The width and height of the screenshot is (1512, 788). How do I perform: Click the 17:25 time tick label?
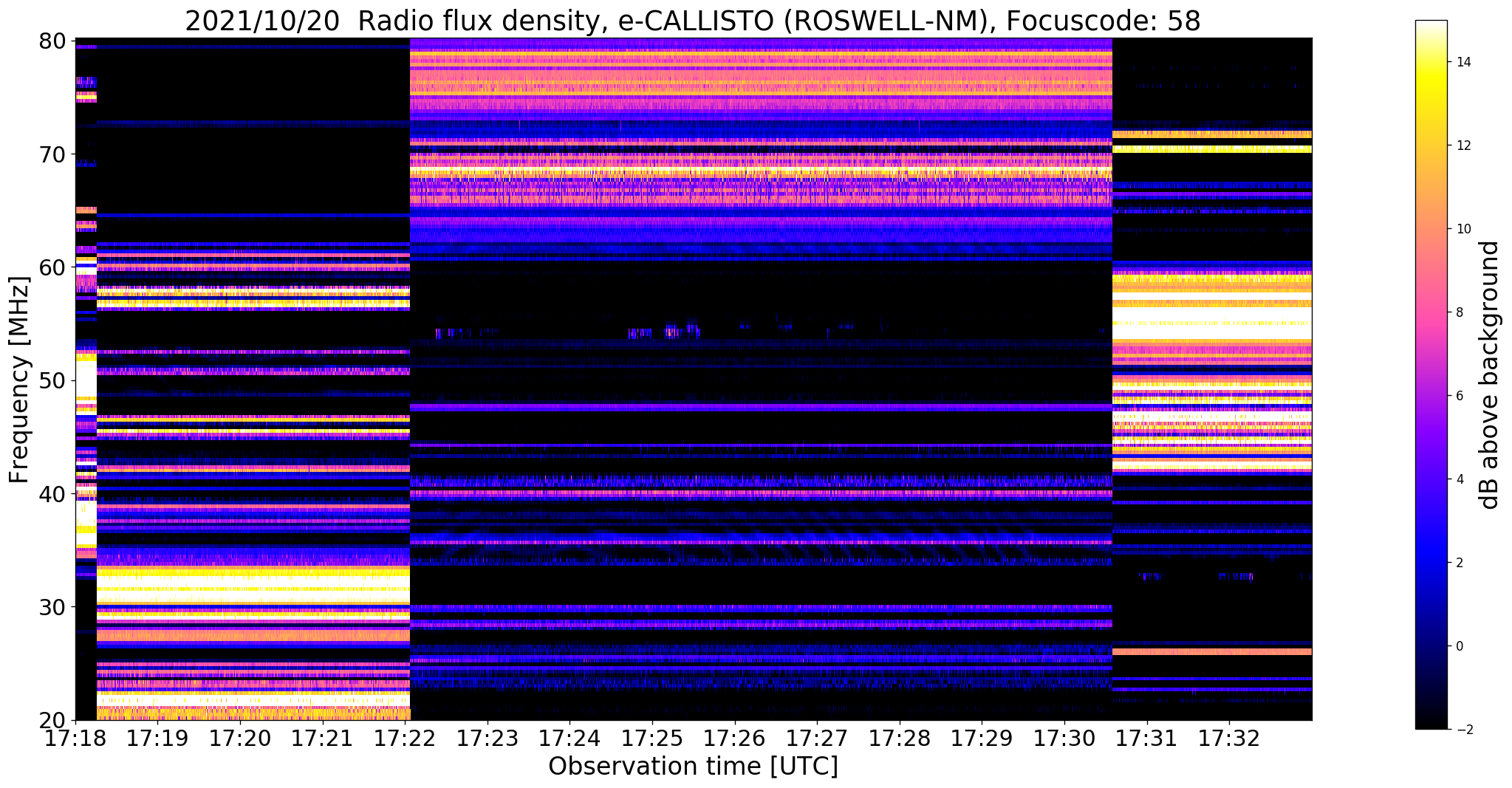[x=652, y=739]
